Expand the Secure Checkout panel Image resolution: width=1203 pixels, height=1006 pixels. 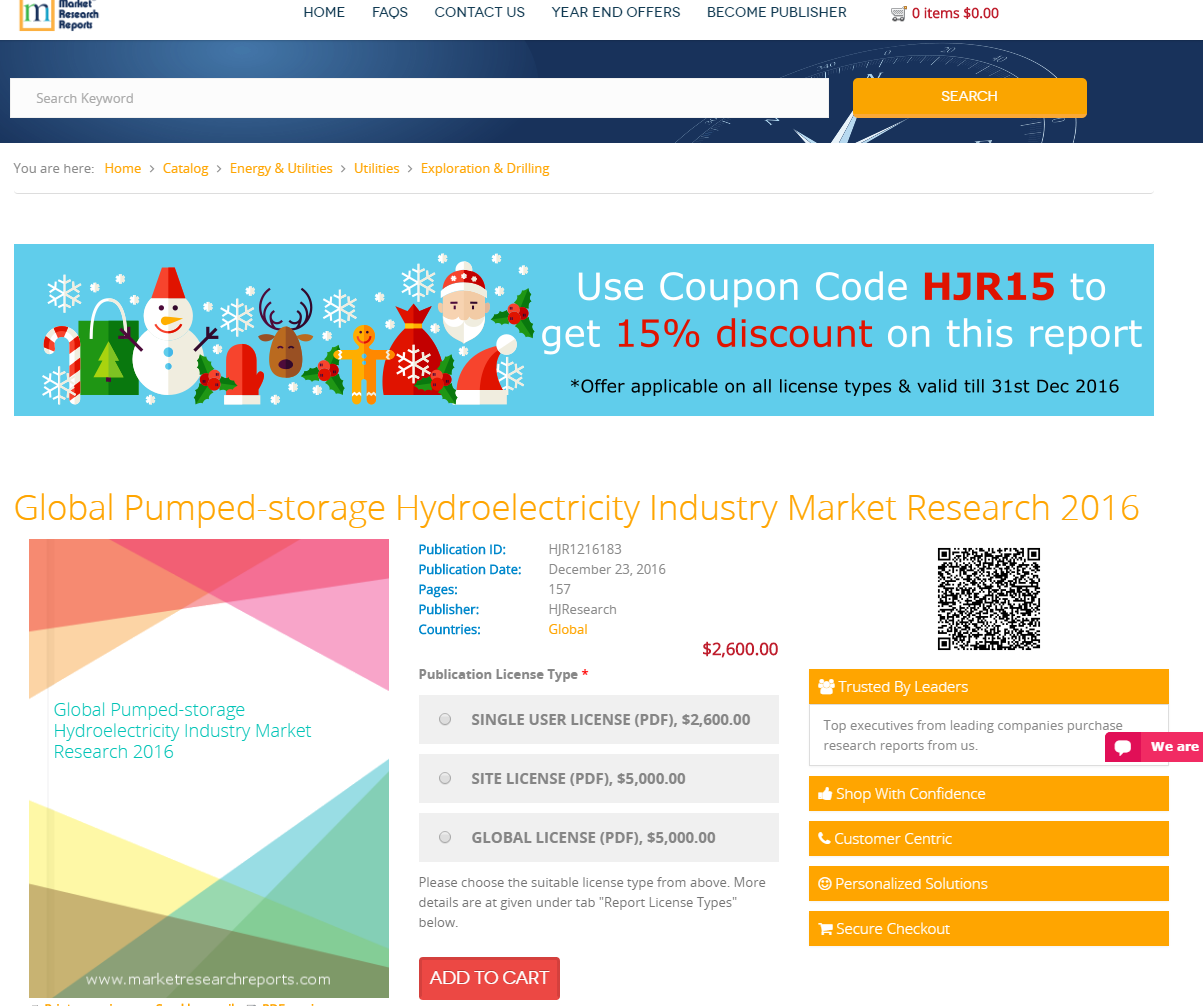coord(988,929)
